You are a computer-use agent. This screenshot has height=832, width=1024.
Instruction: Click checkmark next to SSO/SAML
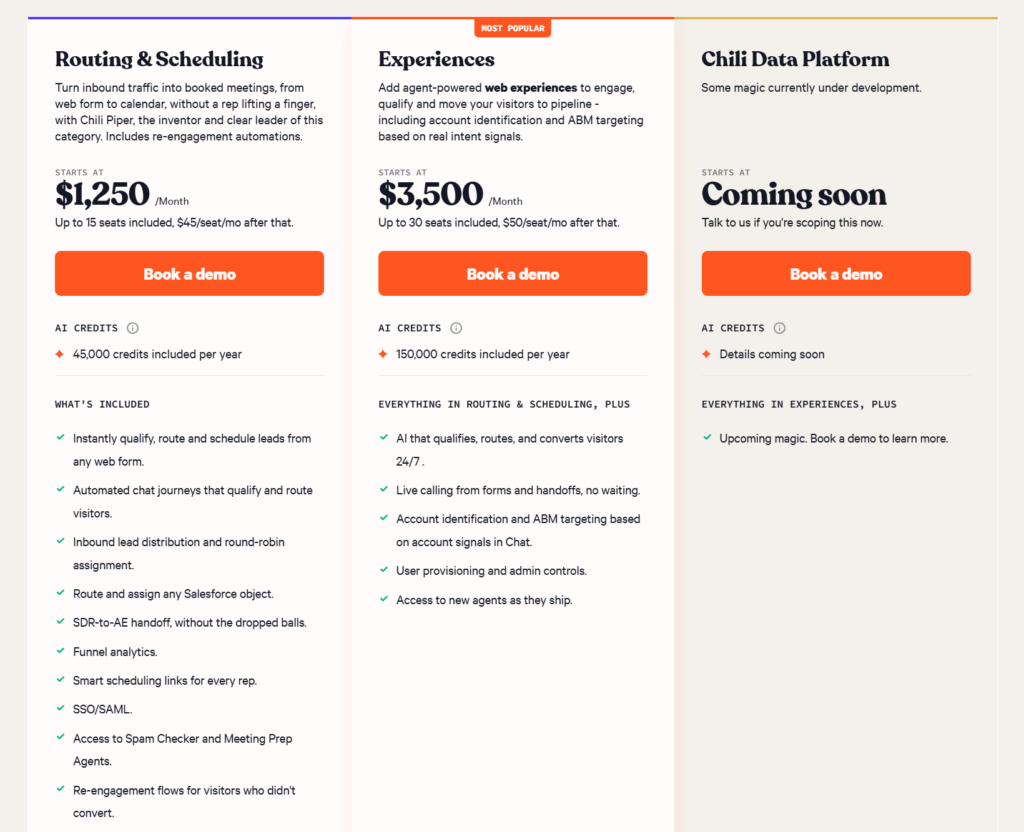point(60,708)
